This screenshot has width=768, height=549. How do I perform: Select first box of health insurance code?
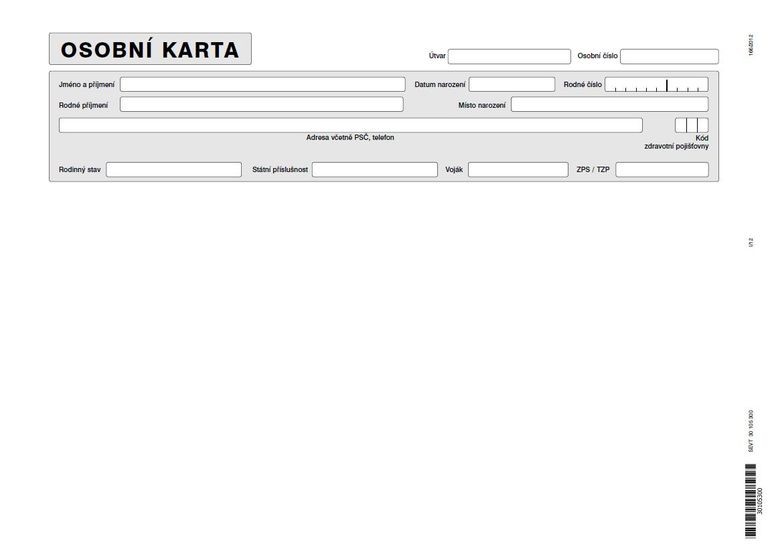[680, 125]
